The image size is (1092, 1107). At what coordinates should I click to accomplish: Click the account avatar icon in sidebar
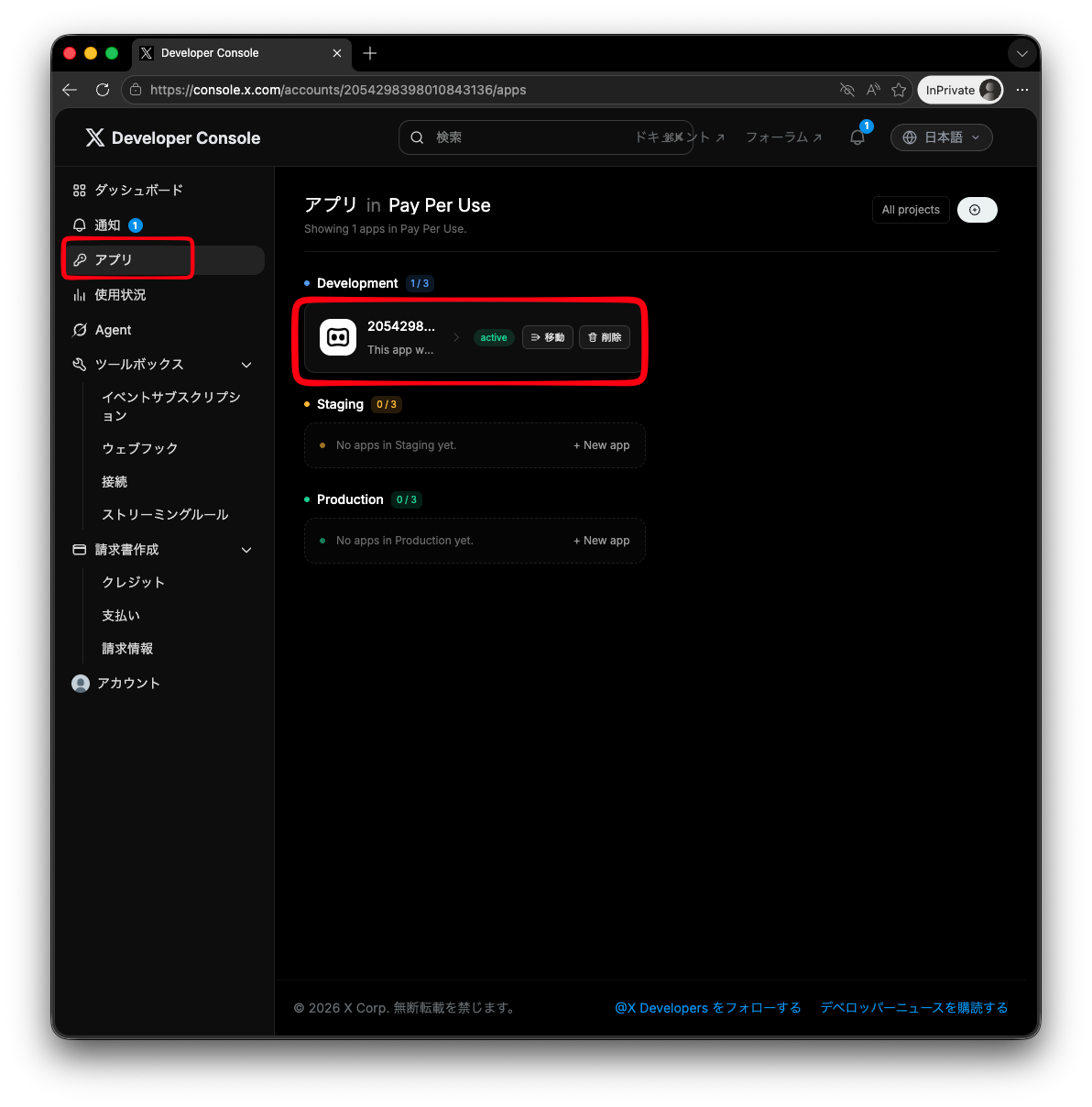pyautogui.click(x=81, y=684)
